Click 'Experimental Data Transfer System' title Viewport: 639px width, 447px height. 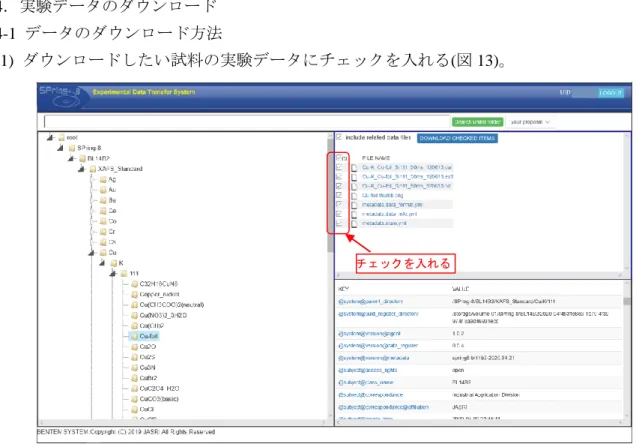click(144, 92)
